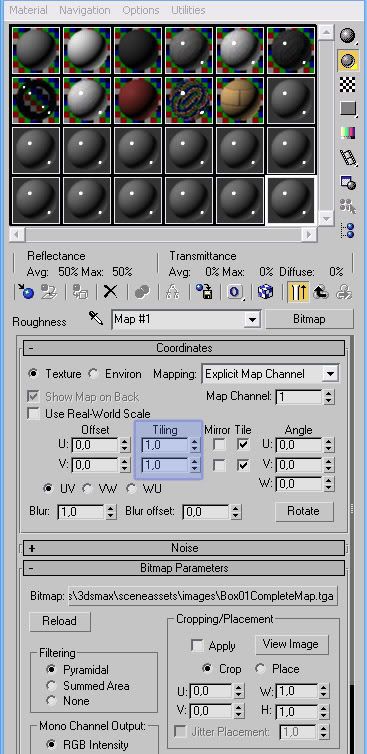Click Show Map in Viewport cube icon
Image resolution: width=367 pixels, height=754 pixels.
[x=265, y=292]
